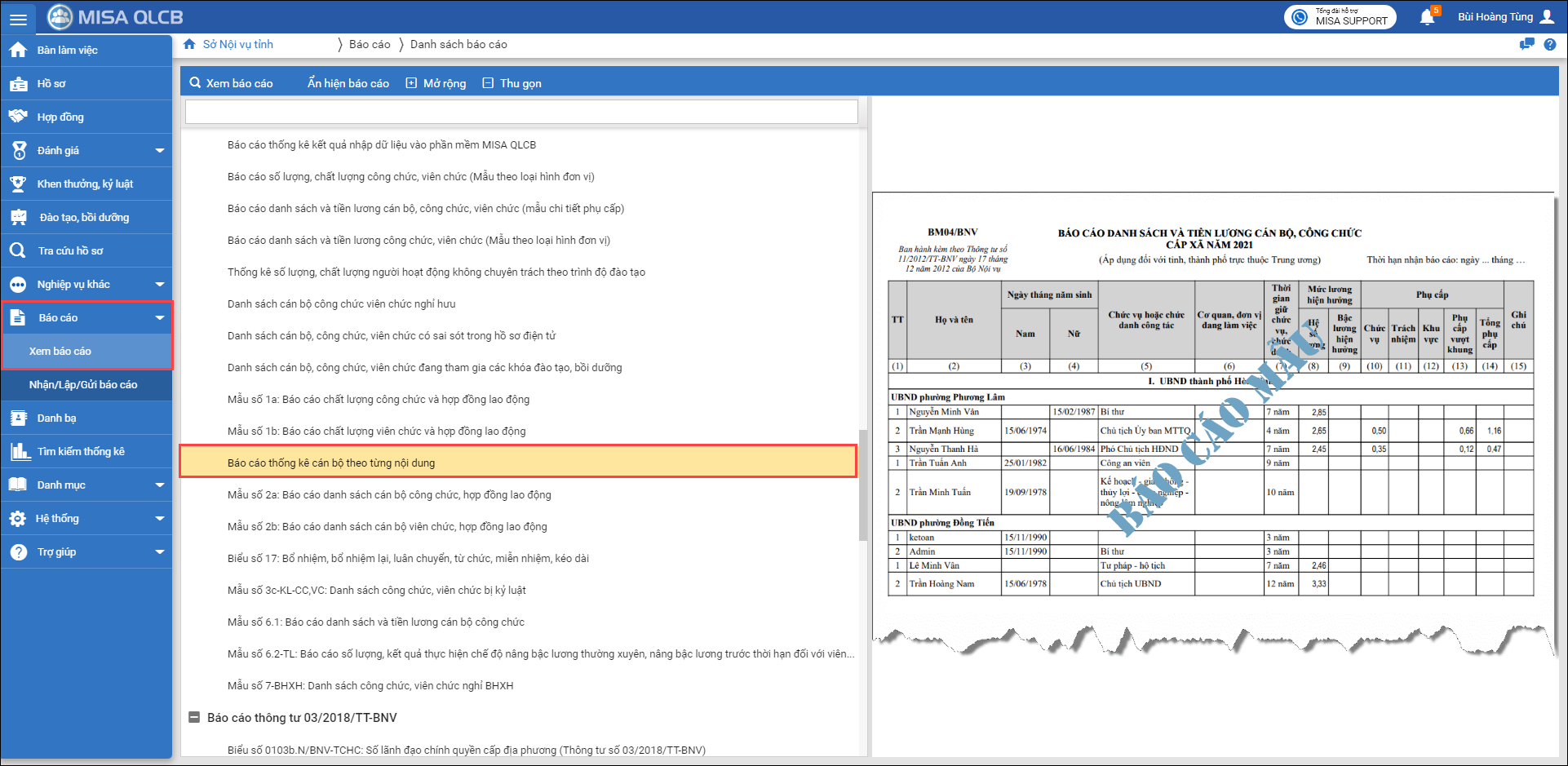
Task: Click the report list vertical scrollbar
Action: tap(862, 485)
